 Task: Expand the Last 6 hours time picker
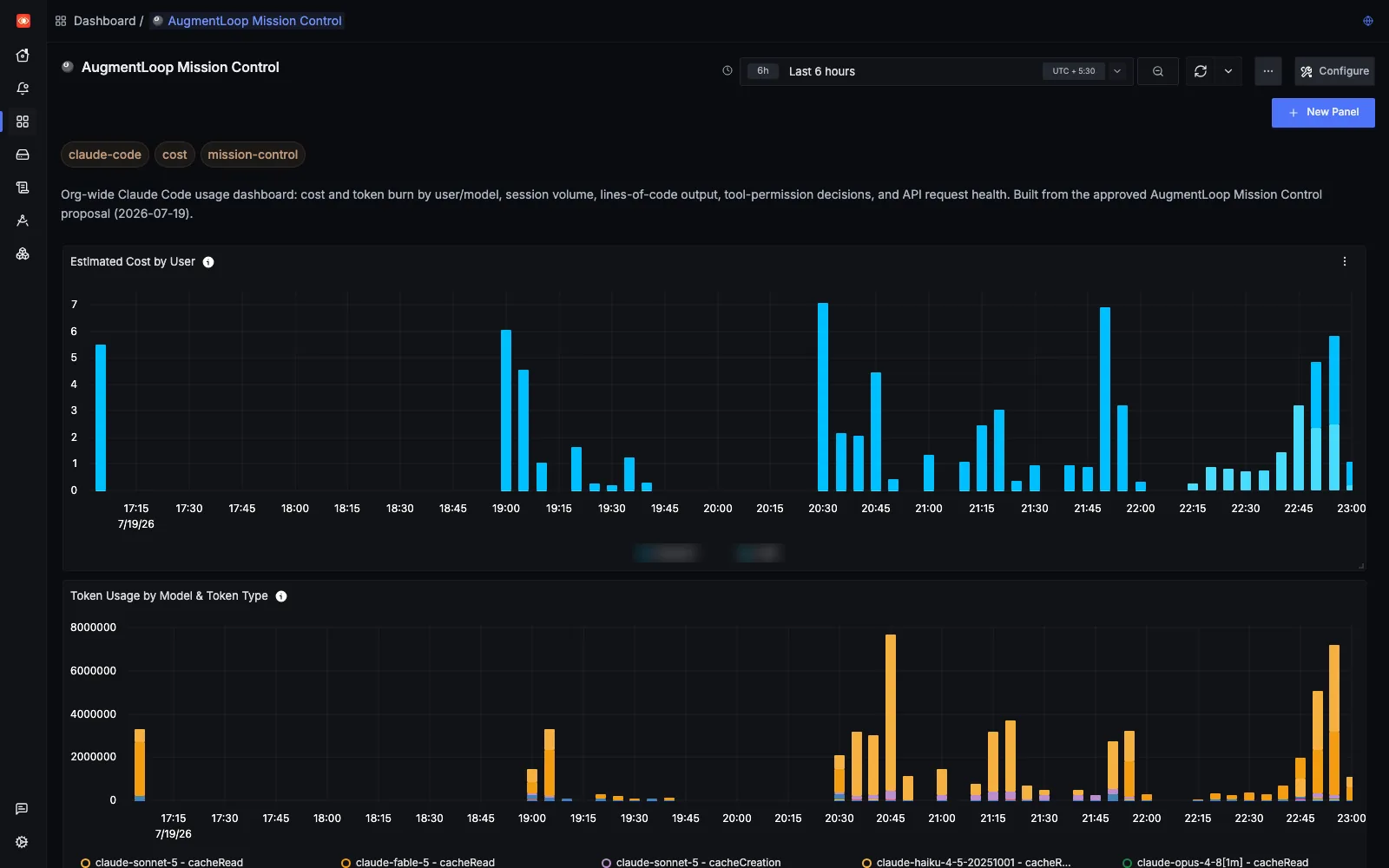pyautogui.click(x=1117, y=71)
